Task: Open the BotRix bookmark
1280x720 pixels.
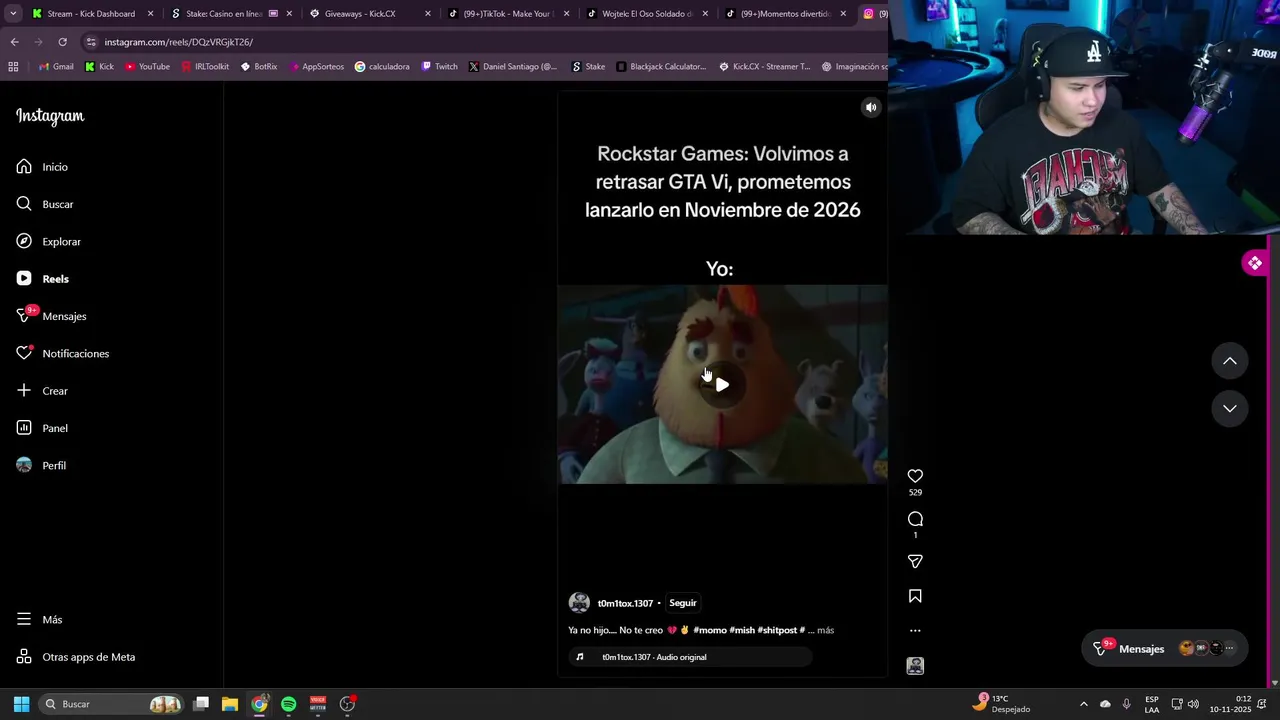Action: [x=259, y=67]
